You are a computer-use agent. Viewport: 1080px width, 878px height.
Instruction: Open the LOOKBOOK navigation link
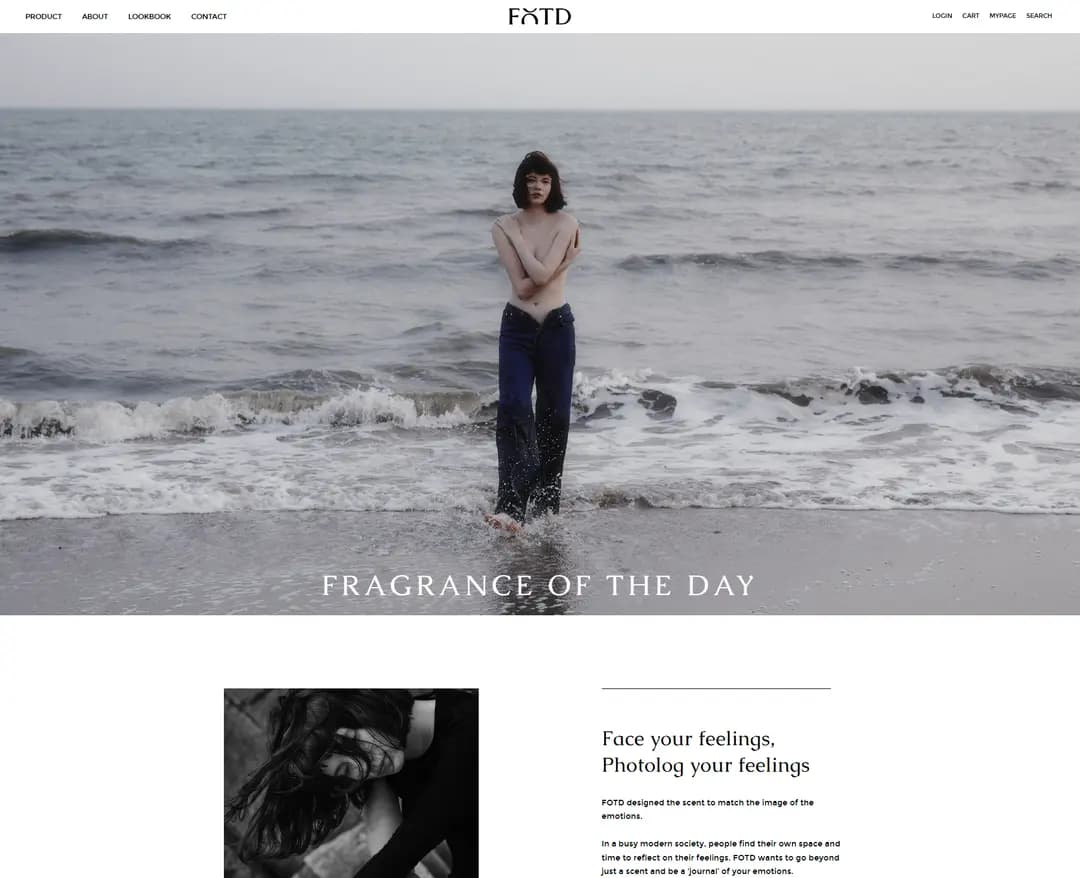pyautogui.click(x=149, y=17)
